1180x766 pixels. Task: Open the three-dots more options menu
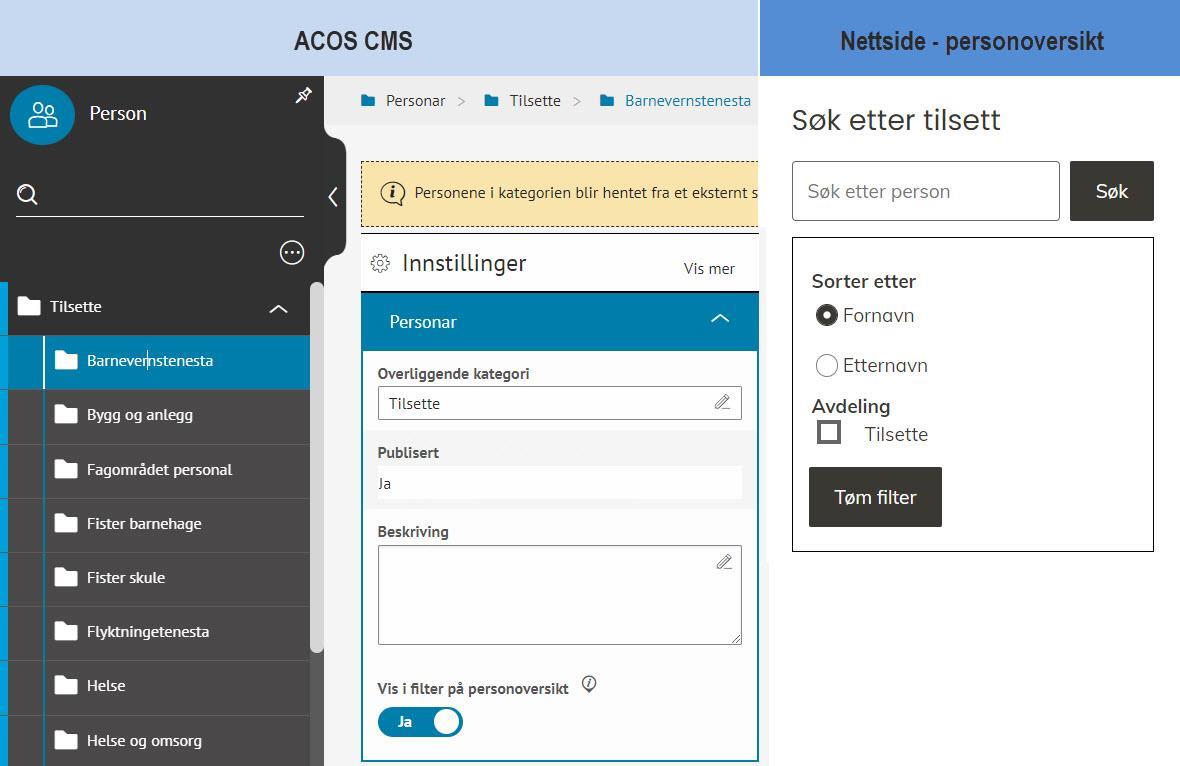coord(292,253)
